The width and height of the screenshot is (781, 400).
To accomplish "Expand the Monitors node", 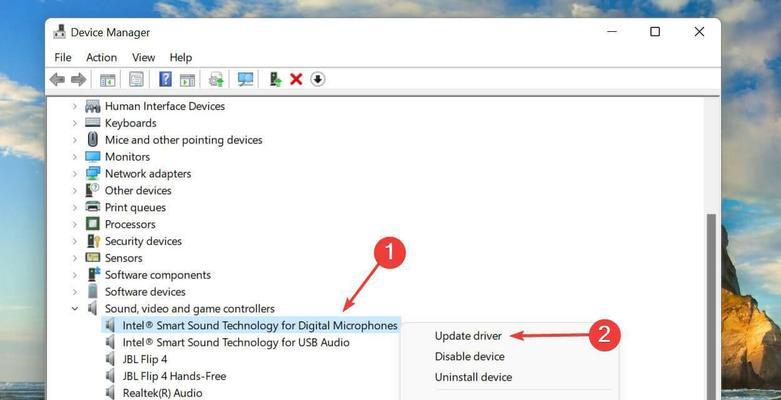I will [75, 157].
